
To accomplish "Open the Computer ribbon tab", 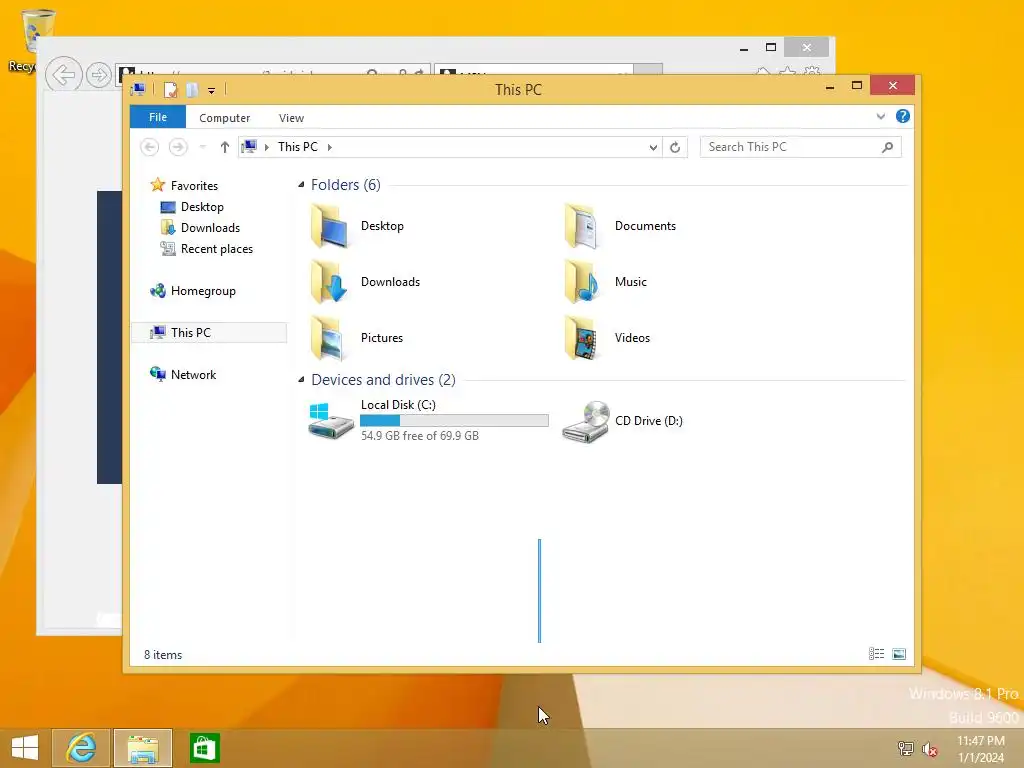I will (225, 118).
